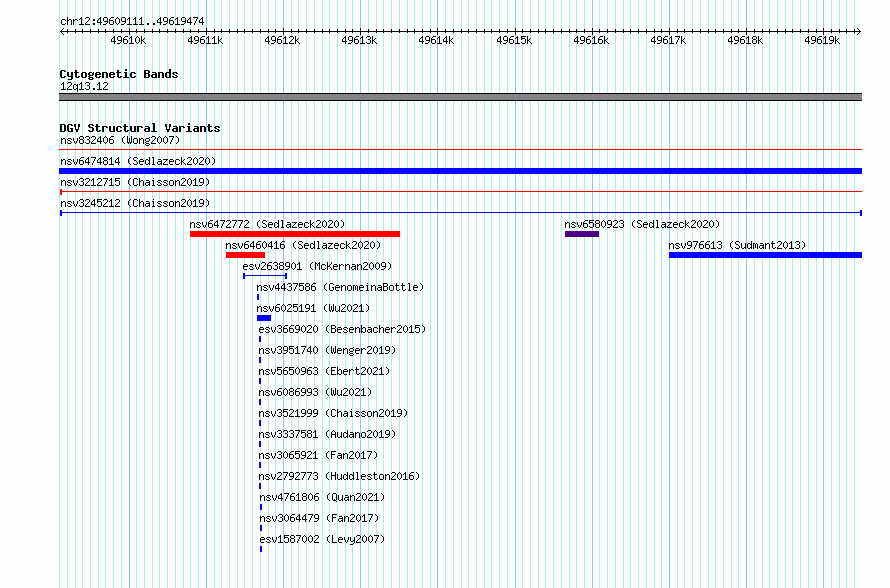Click the nsv6472772 (Sedlazeck2020) label
This screenshot has width=890, height=588.
tap(267, 224)
